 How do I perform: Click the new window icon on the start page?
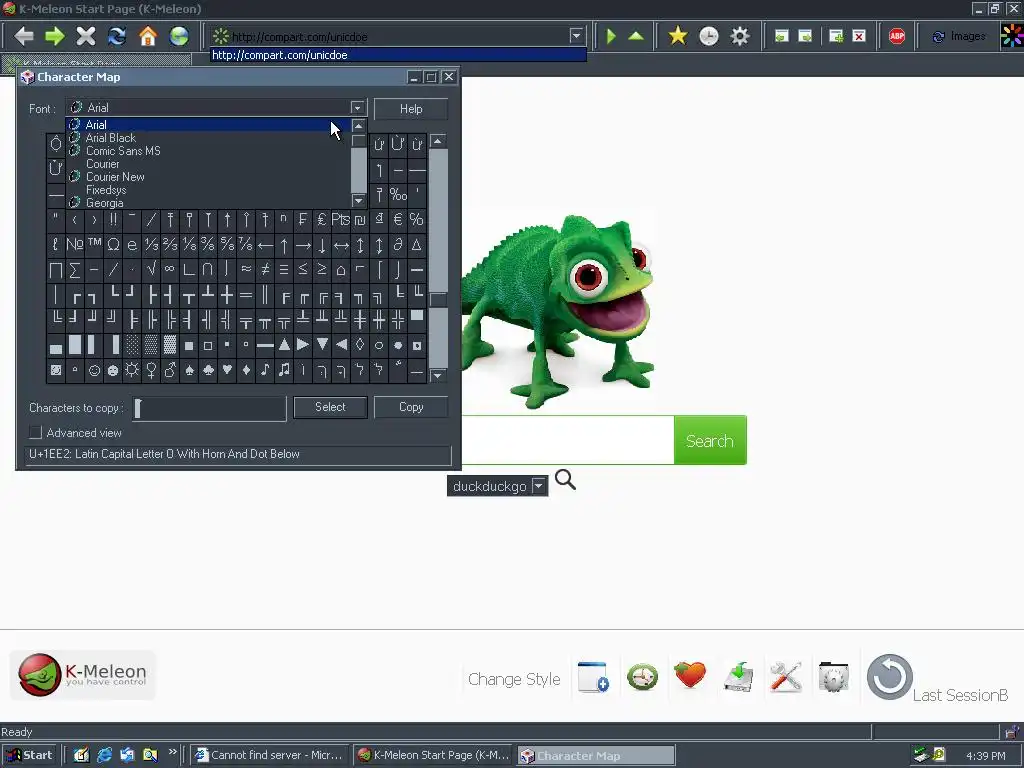pos(594,677)
